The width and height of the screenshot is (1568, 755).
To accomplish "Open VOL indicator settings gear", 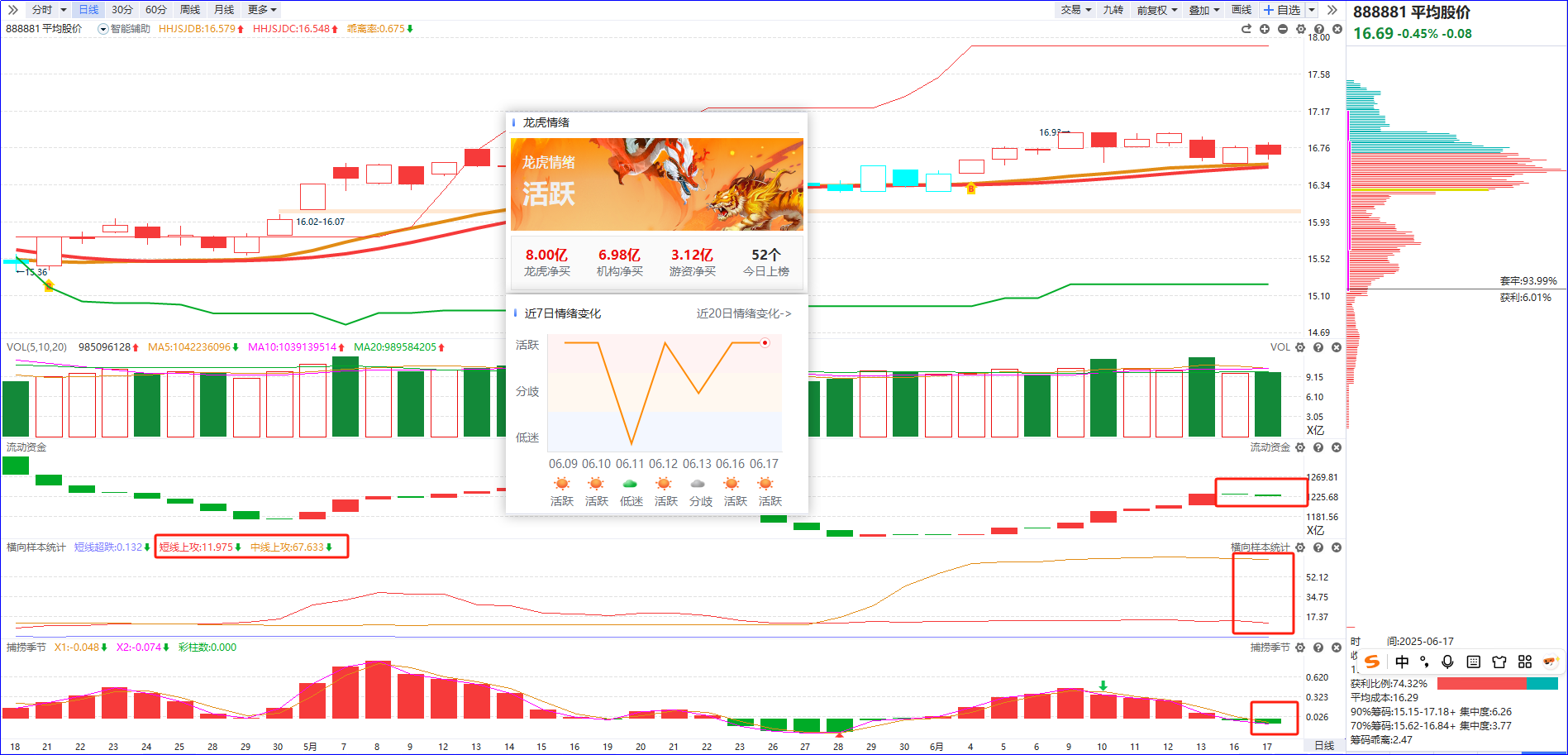I will point(1300,347).
